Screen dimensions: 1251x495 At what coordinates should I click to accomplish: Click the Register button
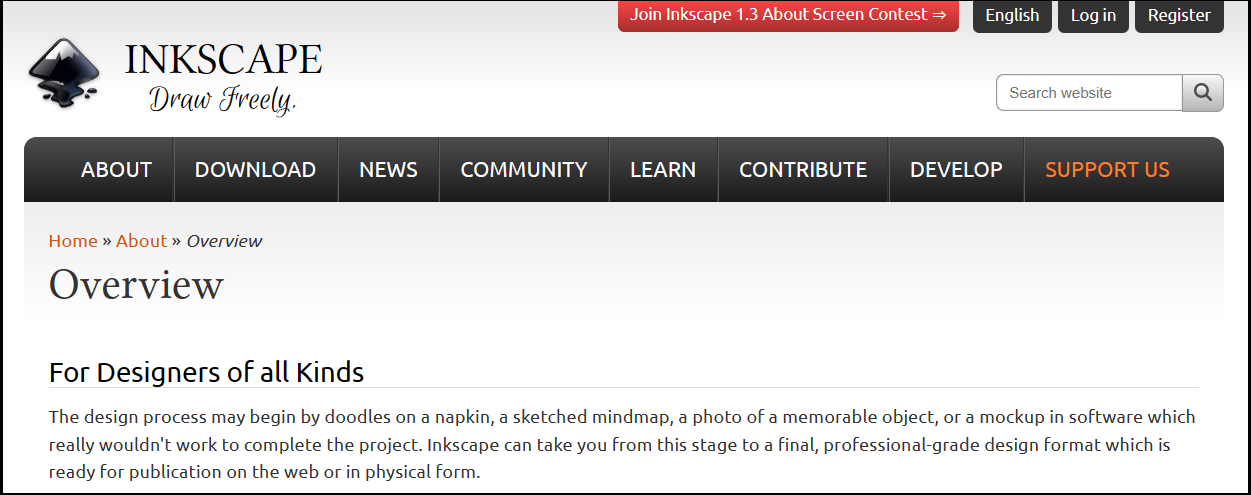pos(1179,15)
